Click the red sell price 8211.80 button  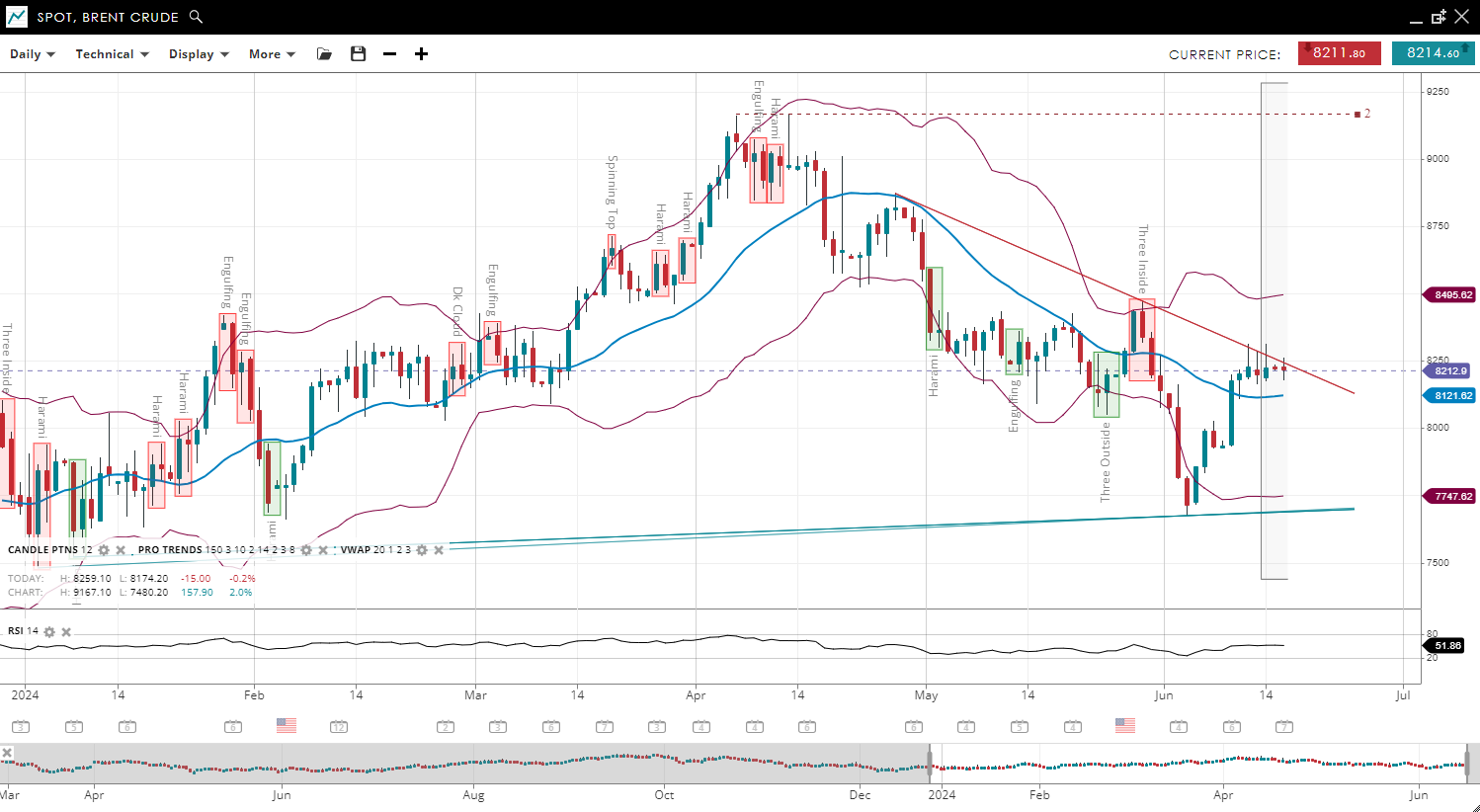tap(1339, 53)
